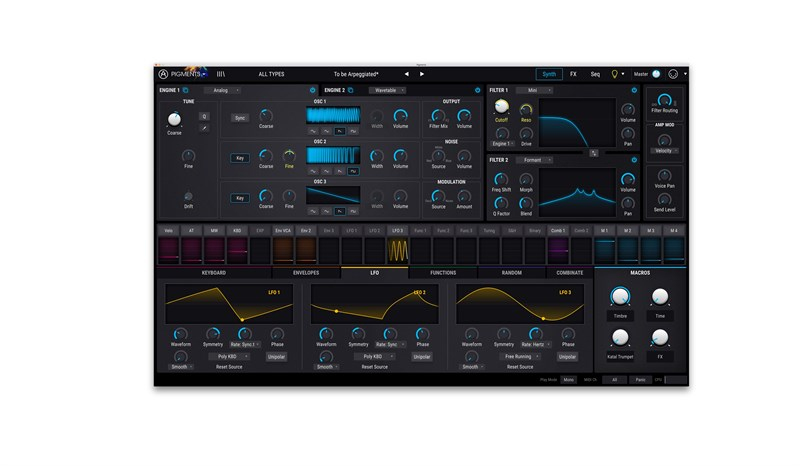Click the Tune Coarse knob
This screenshot has height=466, width=800.
coord(174,119)
